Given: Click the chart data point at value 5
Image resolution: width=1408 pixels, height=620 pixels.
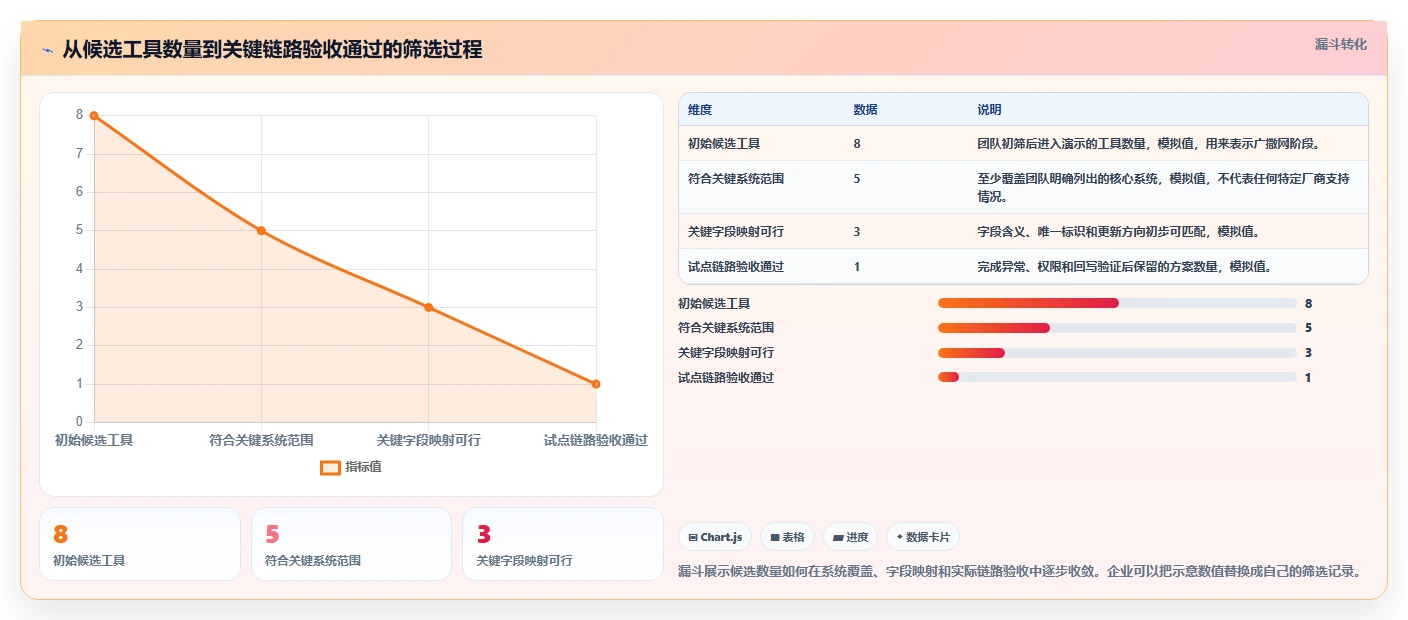Looking at the screenshot, I should coord(261,231).
